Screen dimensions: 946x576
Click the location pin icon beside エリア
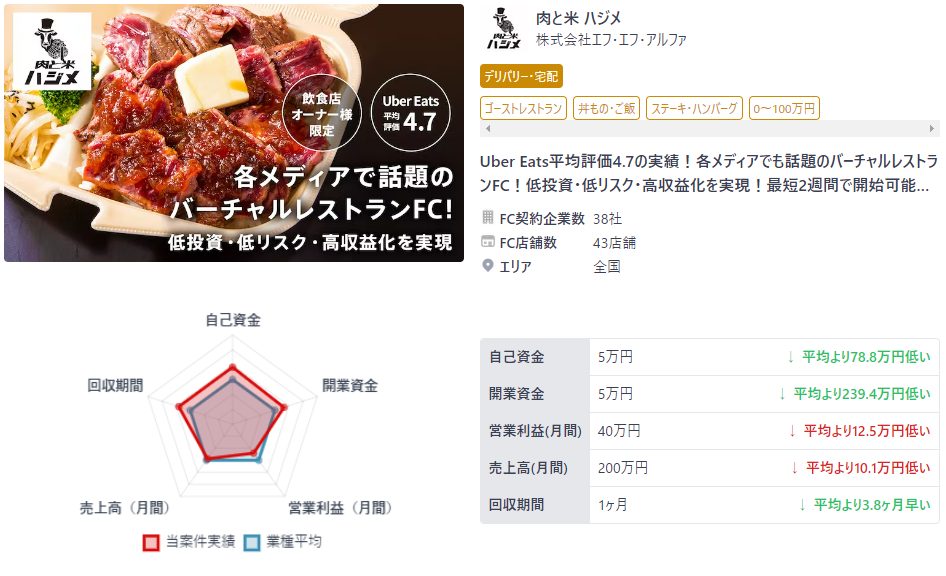487,265
